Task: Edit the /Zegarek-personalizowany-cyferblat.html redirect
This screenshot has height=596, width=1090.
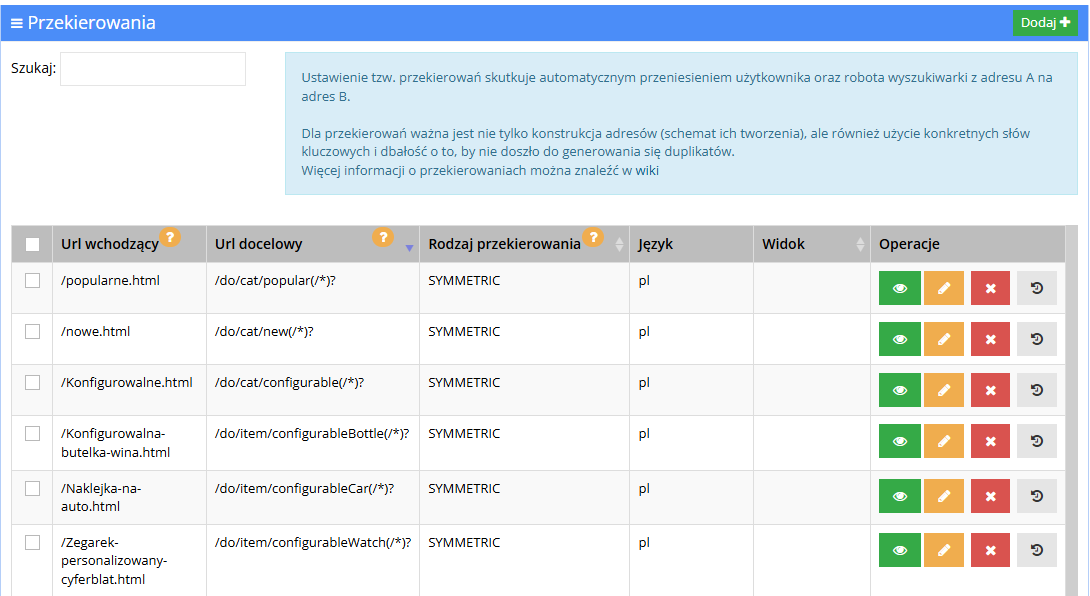Action: pos(944,550)
